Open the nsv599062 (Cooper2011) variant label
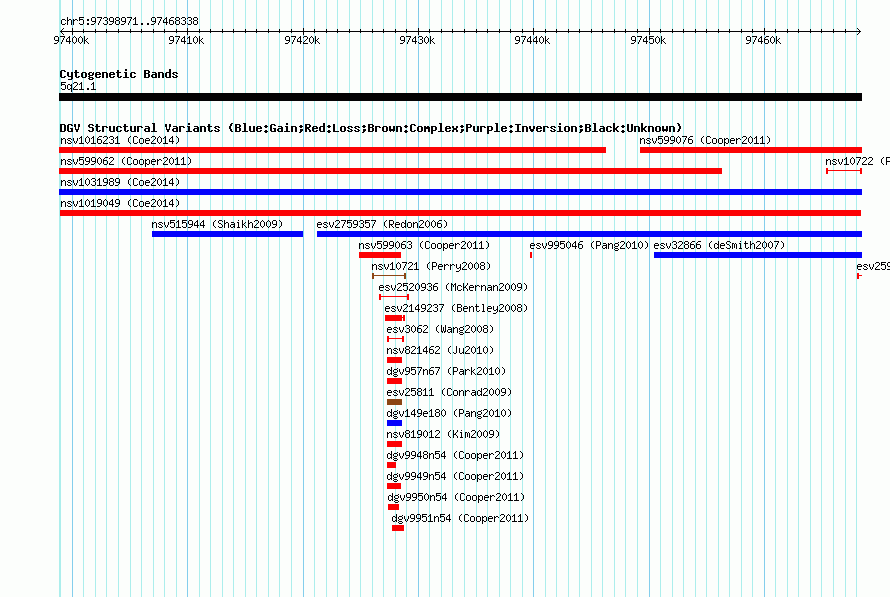890x597 pixels. (126, 161)
